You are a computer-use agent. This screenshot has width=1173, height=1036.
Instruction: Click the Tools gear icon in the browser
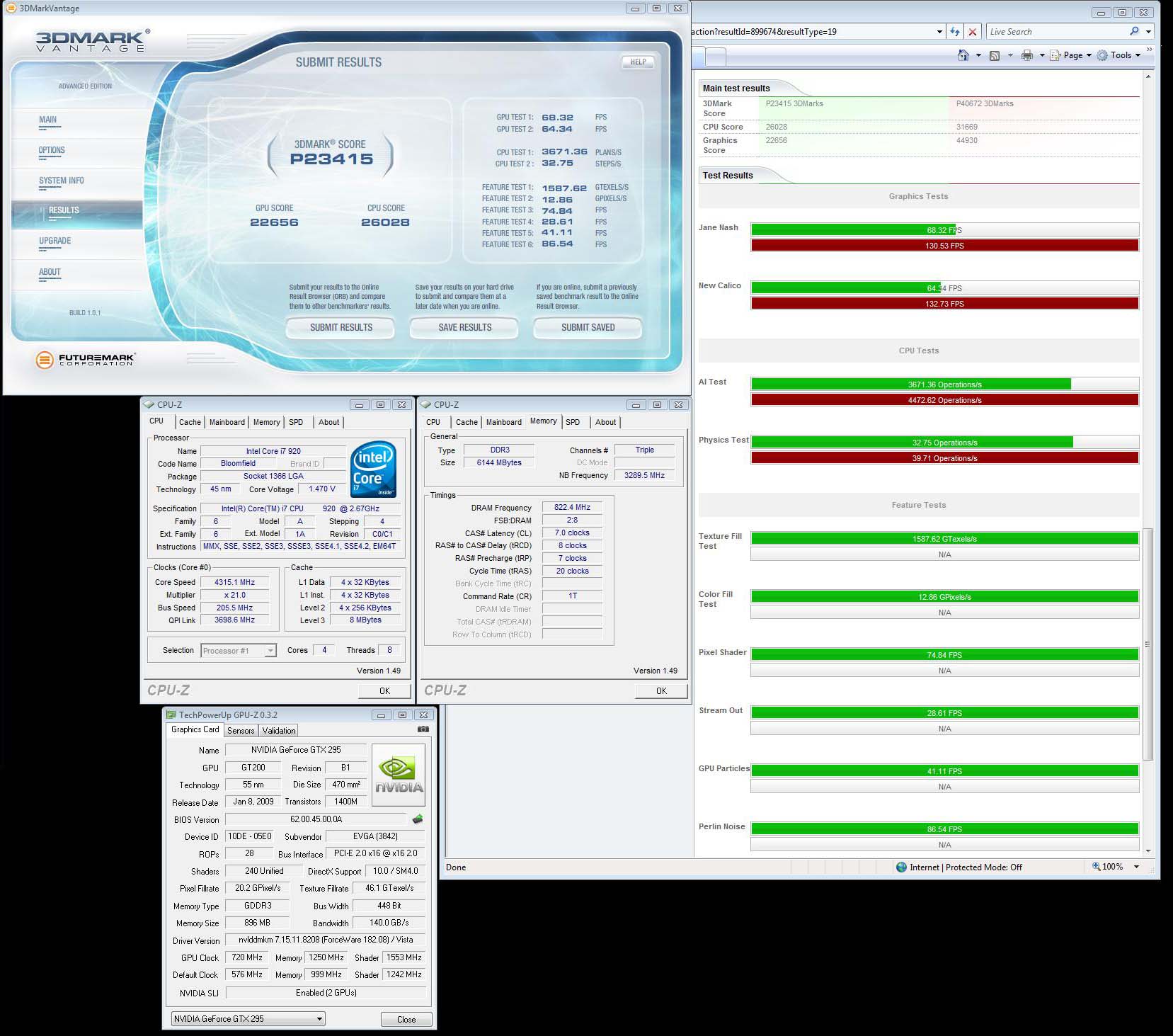[1102, 55]
